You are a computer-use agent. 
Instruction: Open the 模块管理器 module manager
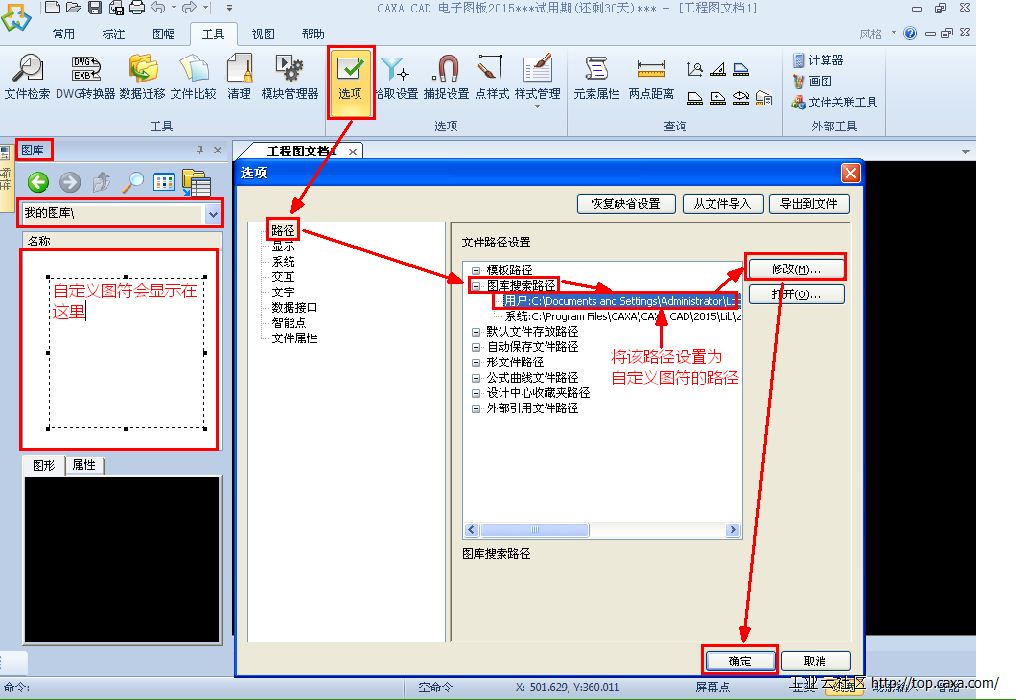point(290,78)
